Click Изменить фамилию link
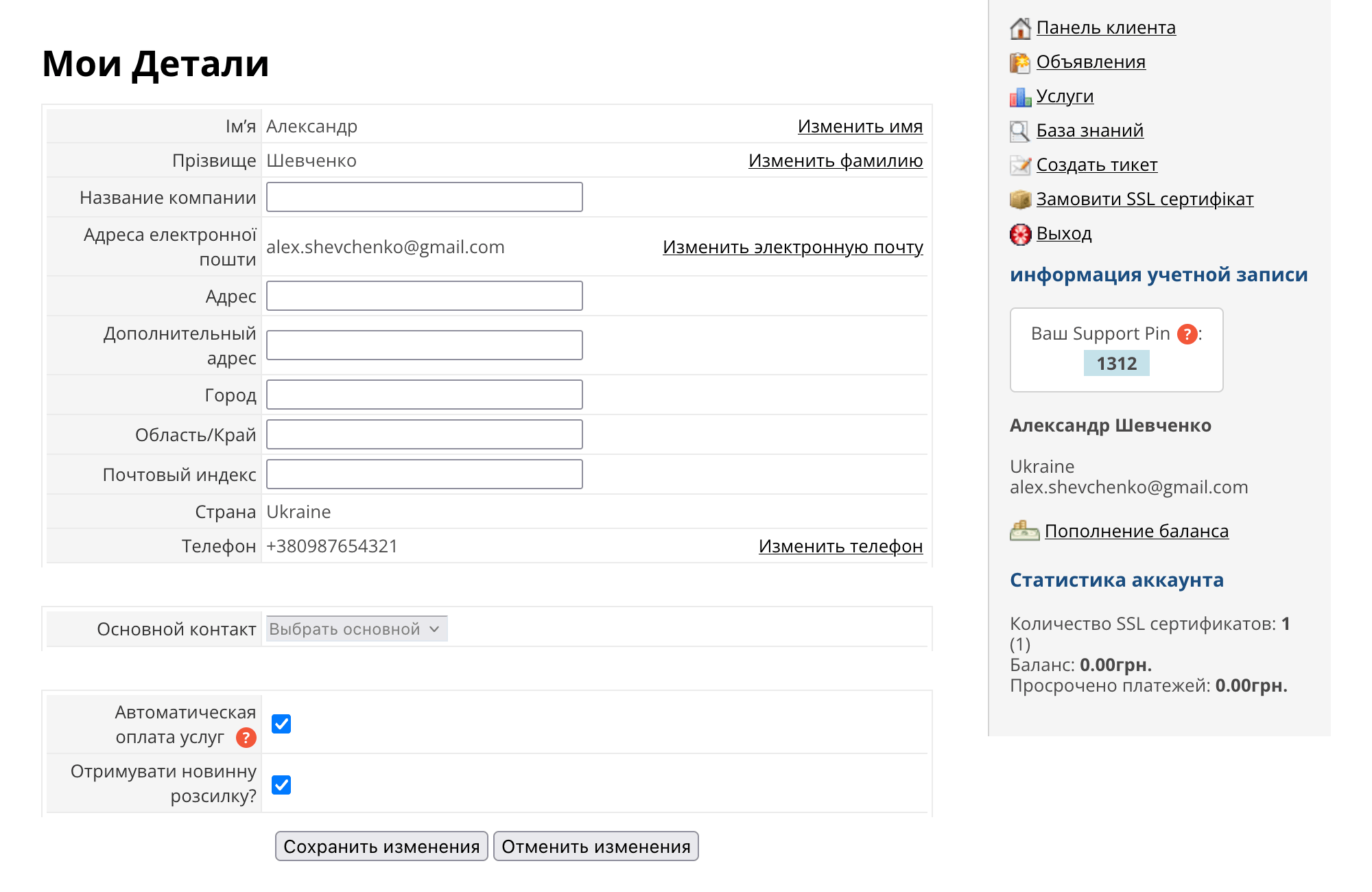The height and width of the screenshot is (892, 1372). coord(836,161)
